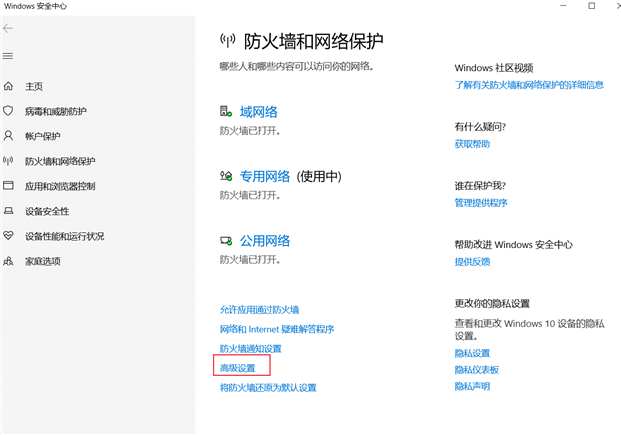Click the 防火墙和网络保护 page heading

click(x=314, y=41)
